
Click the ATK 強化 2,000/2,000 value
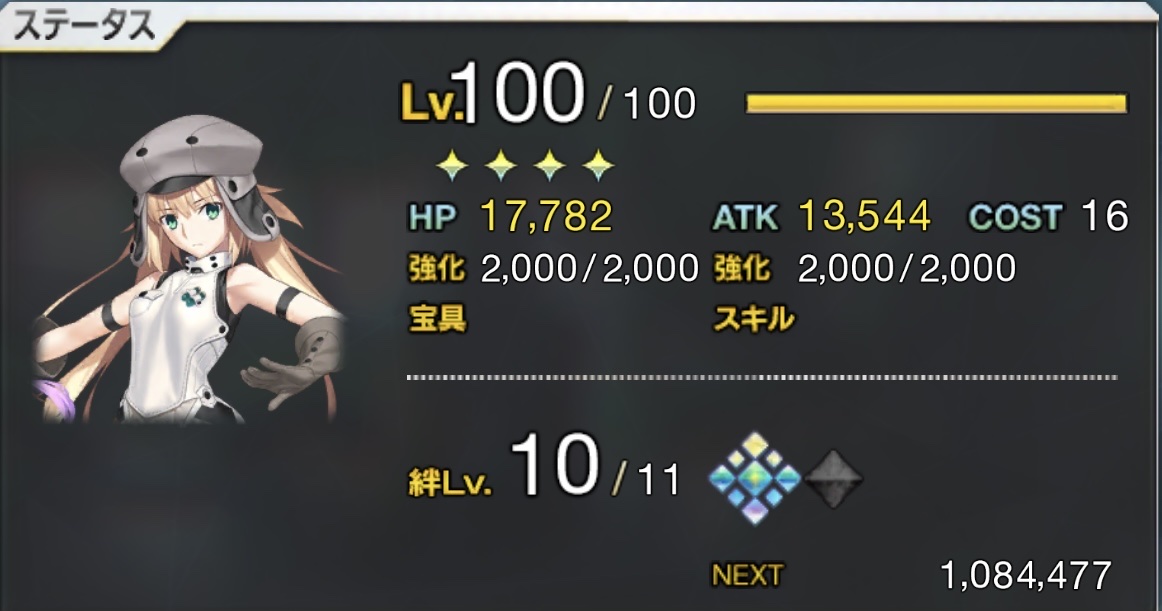[x=906, y=268]
